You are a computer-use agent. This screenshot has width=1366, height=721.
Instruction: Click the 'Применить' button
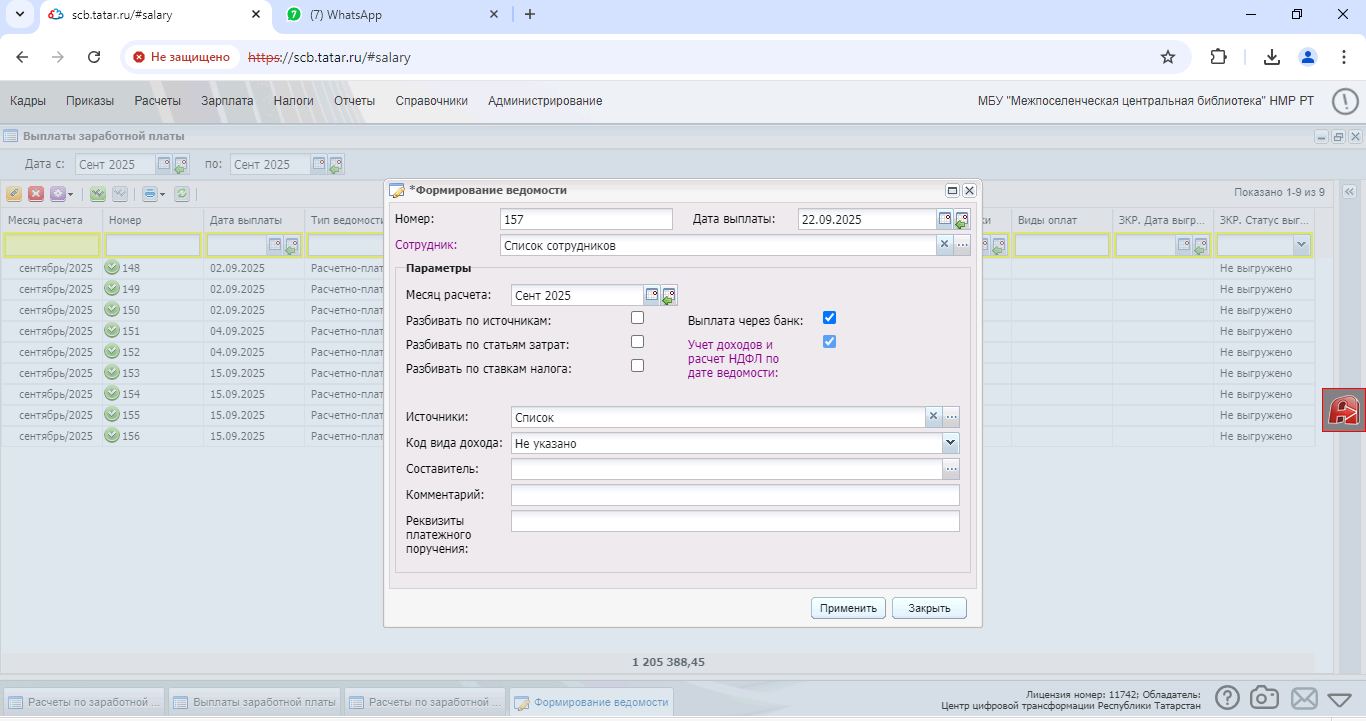pos(848,608)
